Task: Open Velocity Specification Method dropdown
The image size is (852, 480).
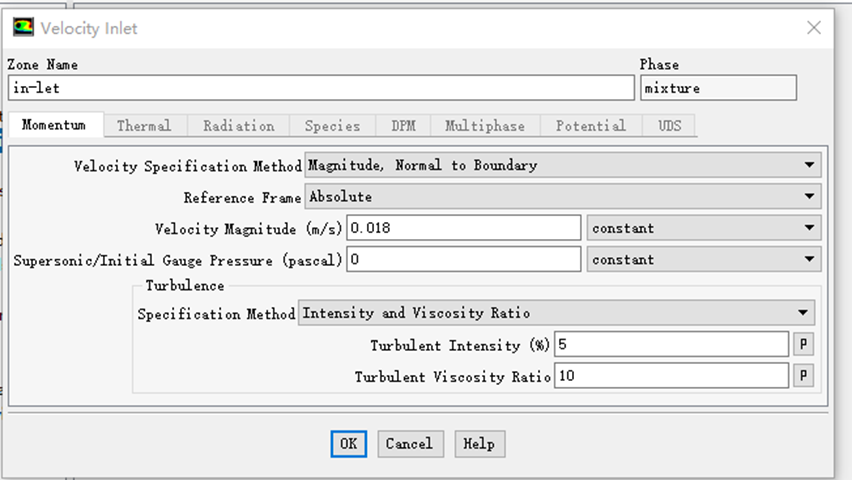Action: (x=563, y=165)
